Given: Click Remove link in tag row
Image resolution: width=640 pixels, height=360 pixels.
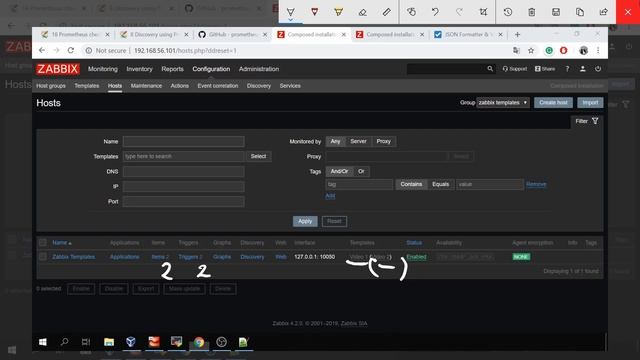Looking at the screenshot, I should point(536,184).
